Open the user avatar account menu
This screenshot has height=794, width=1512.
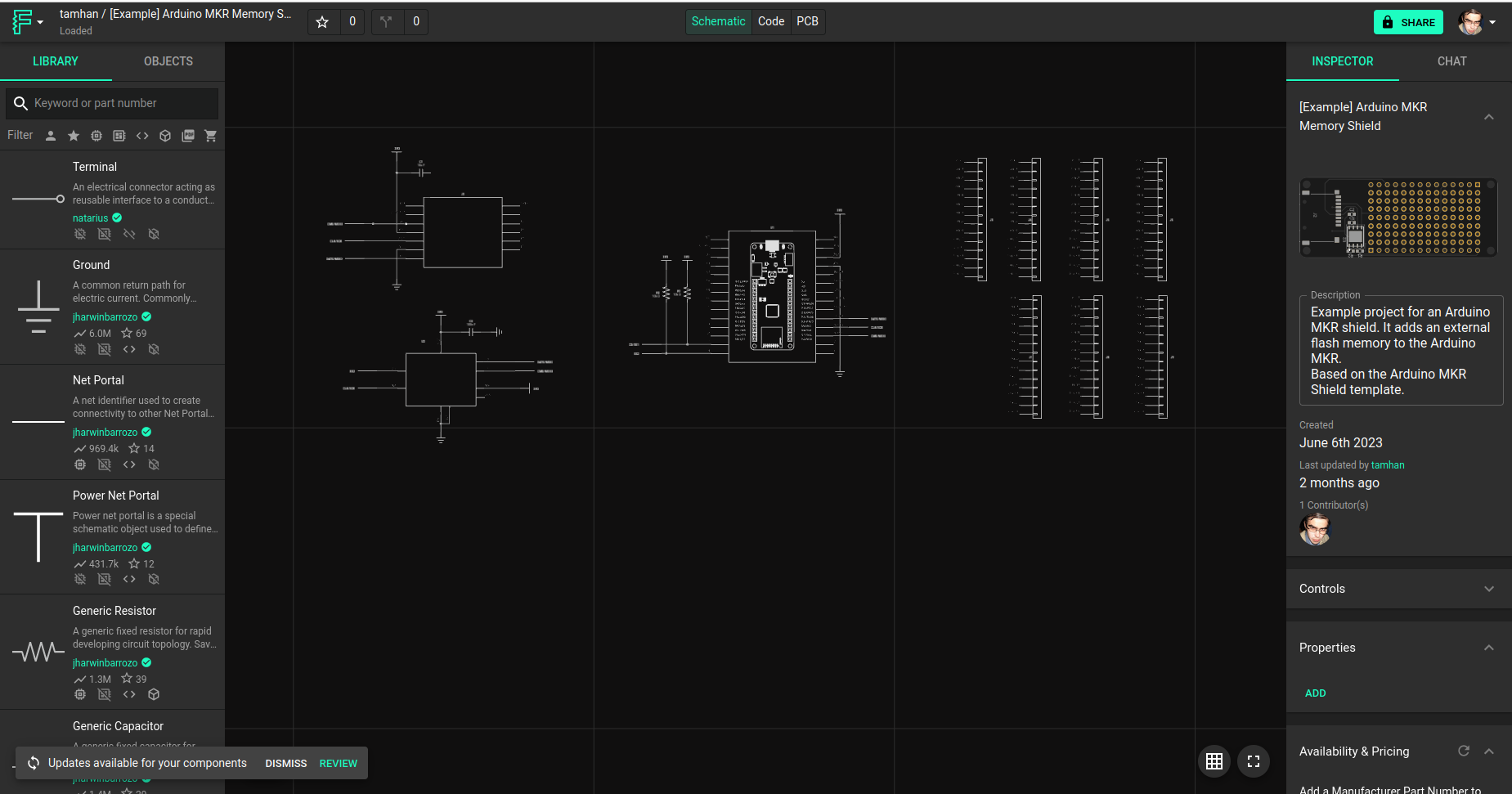tap(1477, 22)
